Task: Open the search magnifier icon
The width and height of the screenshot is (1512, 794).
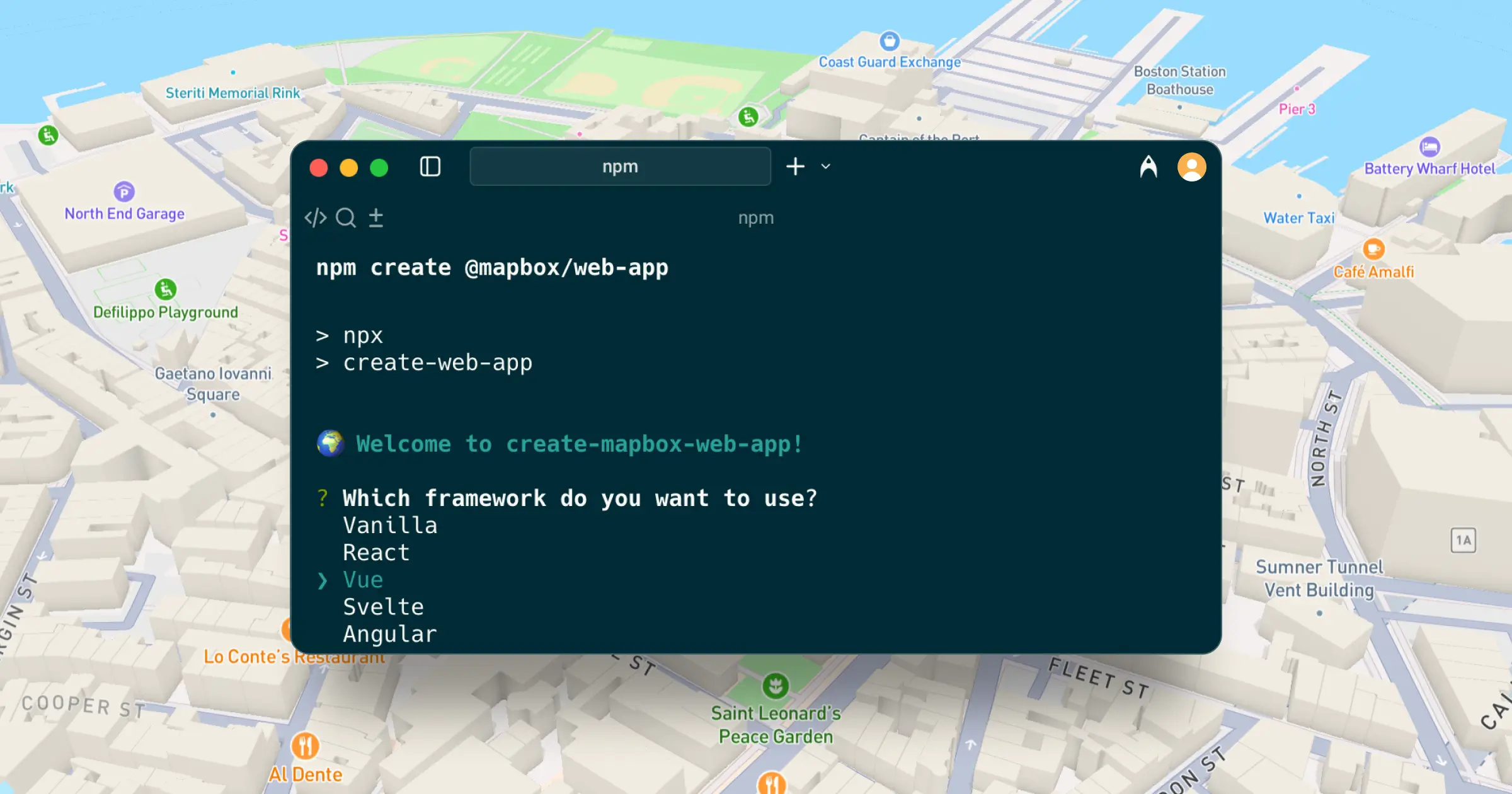Action: point(345,218)
